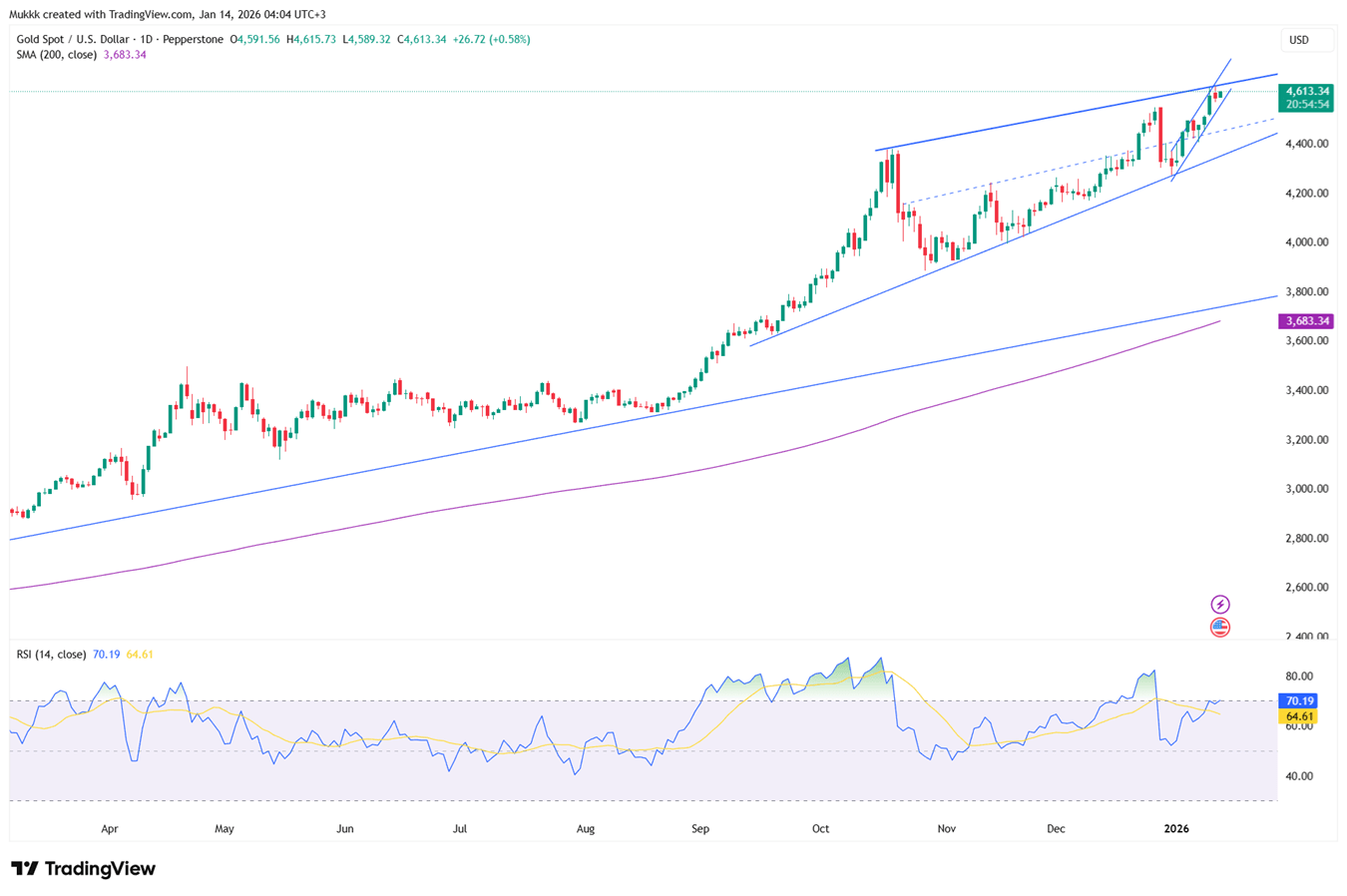The width and height of the screenshot is (1347, 896).
Task: Click the Apr label on time axis
Action: (110, 829)
